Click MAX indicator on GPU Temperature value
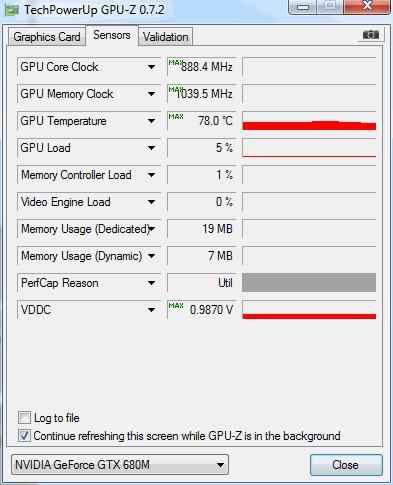This screenshot has width=393, height=485. coord(176,117)
